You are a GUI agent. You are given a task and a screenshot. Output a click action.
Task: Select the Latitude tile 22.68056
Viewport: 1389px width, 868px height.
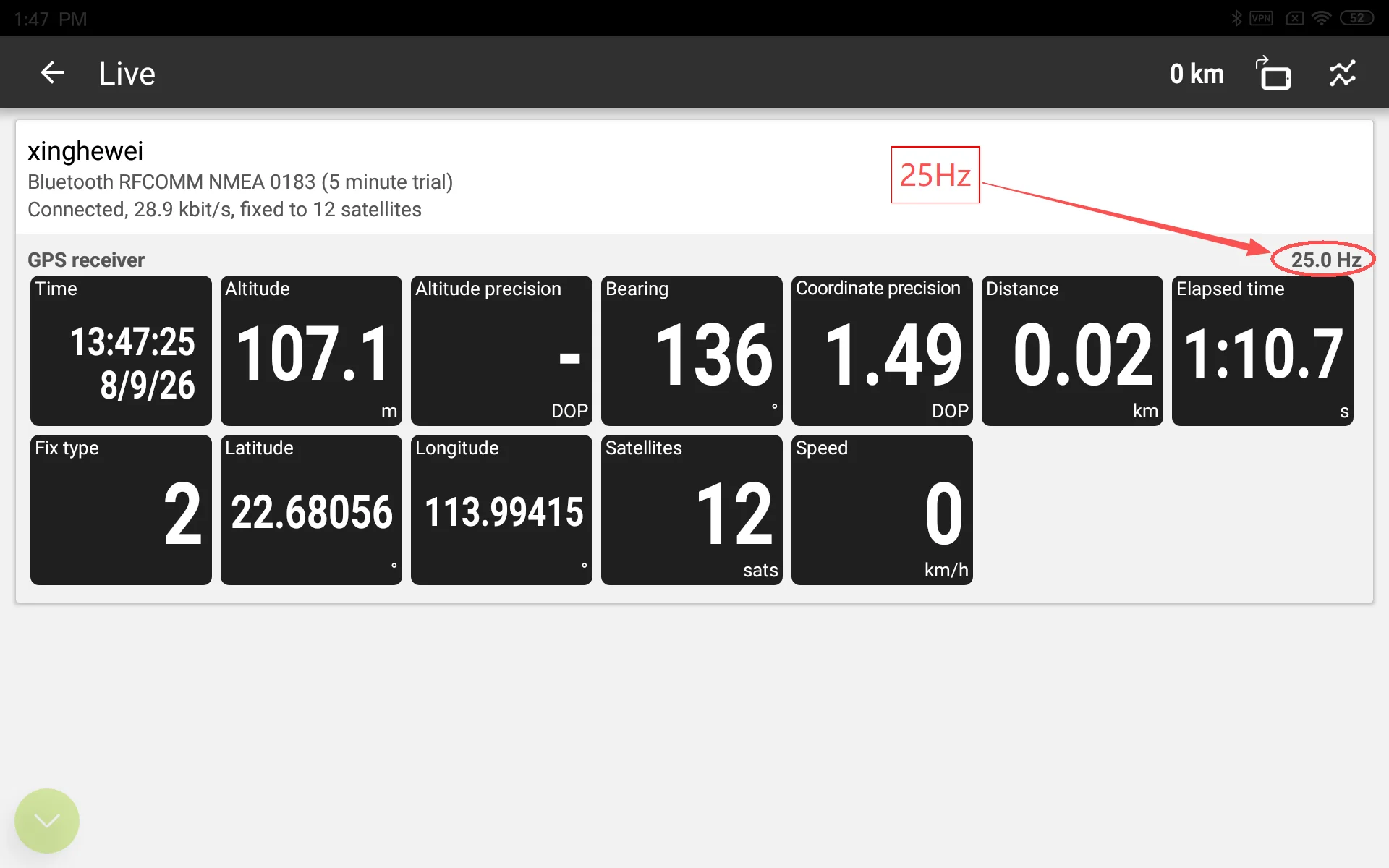tap(311, 510)
